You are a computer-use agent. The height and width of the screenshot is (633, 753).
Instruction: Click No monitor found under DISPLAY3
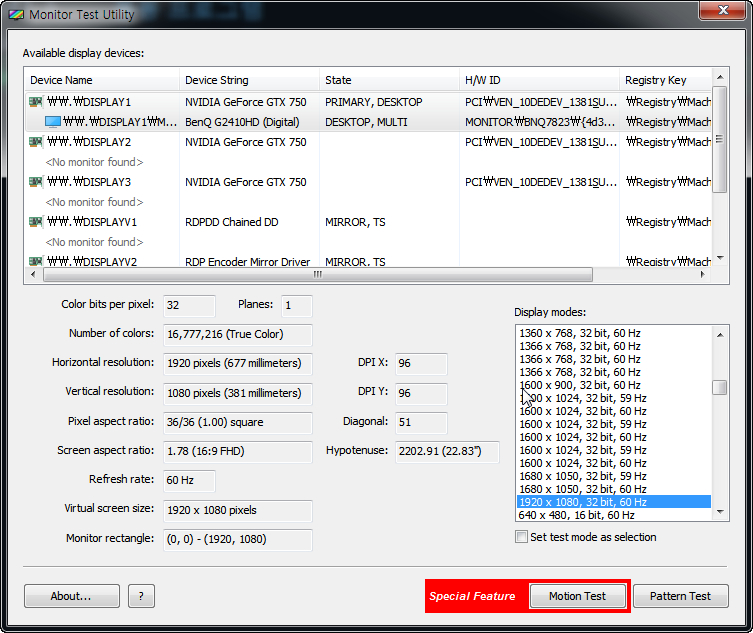point(94,202)
